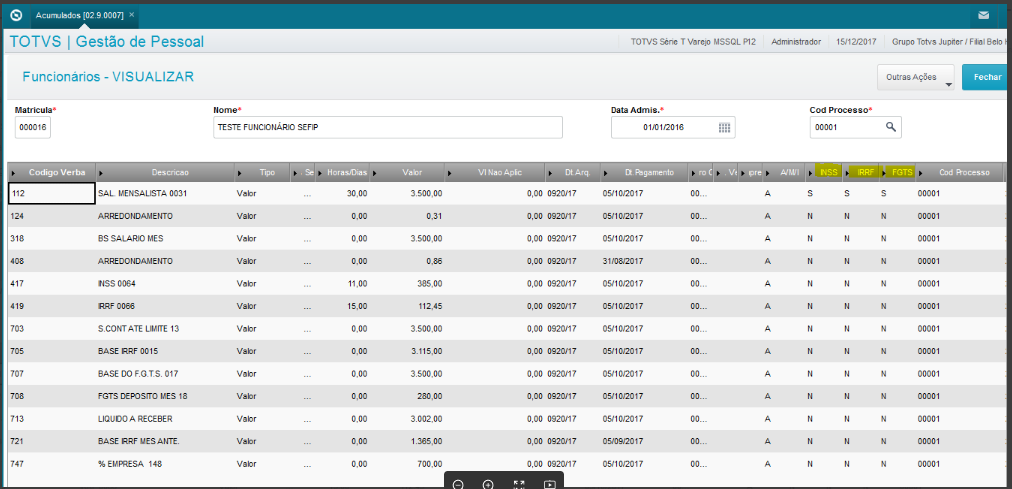
Task: Click the value 280,00 in FGTS DEPOSITO
Action: click(x=429, y=396)
